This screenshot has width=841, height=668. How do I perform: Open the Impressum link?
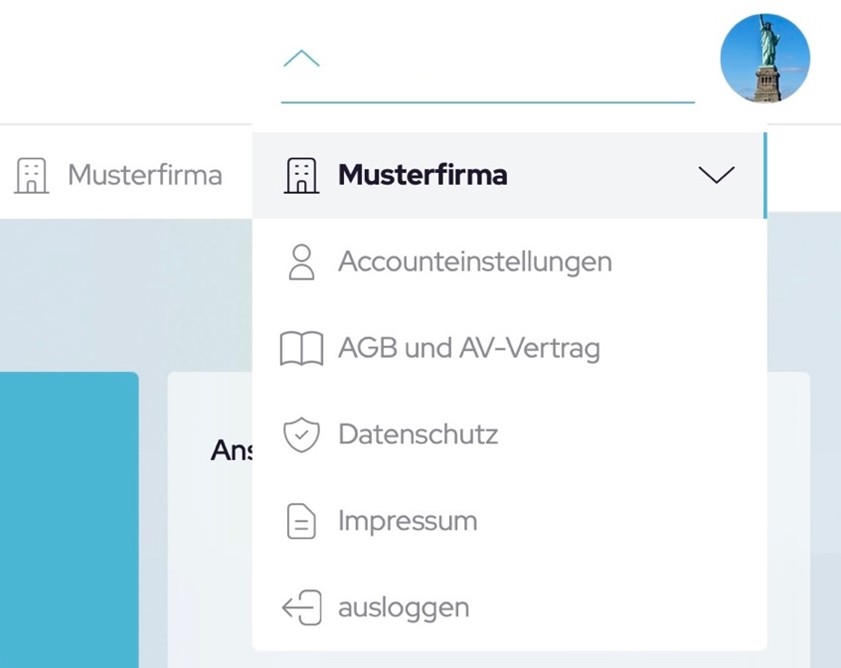(x=407, y=522)
